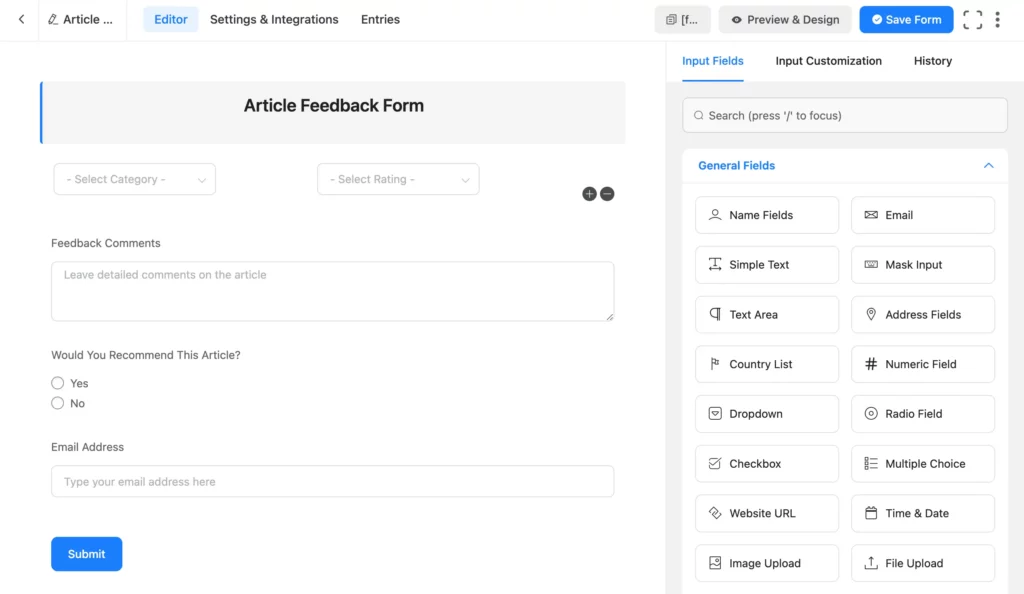The height and width of the screenshot is (594, 1024).
Task: Collapse the General Fields section
Action: [988, 165]
